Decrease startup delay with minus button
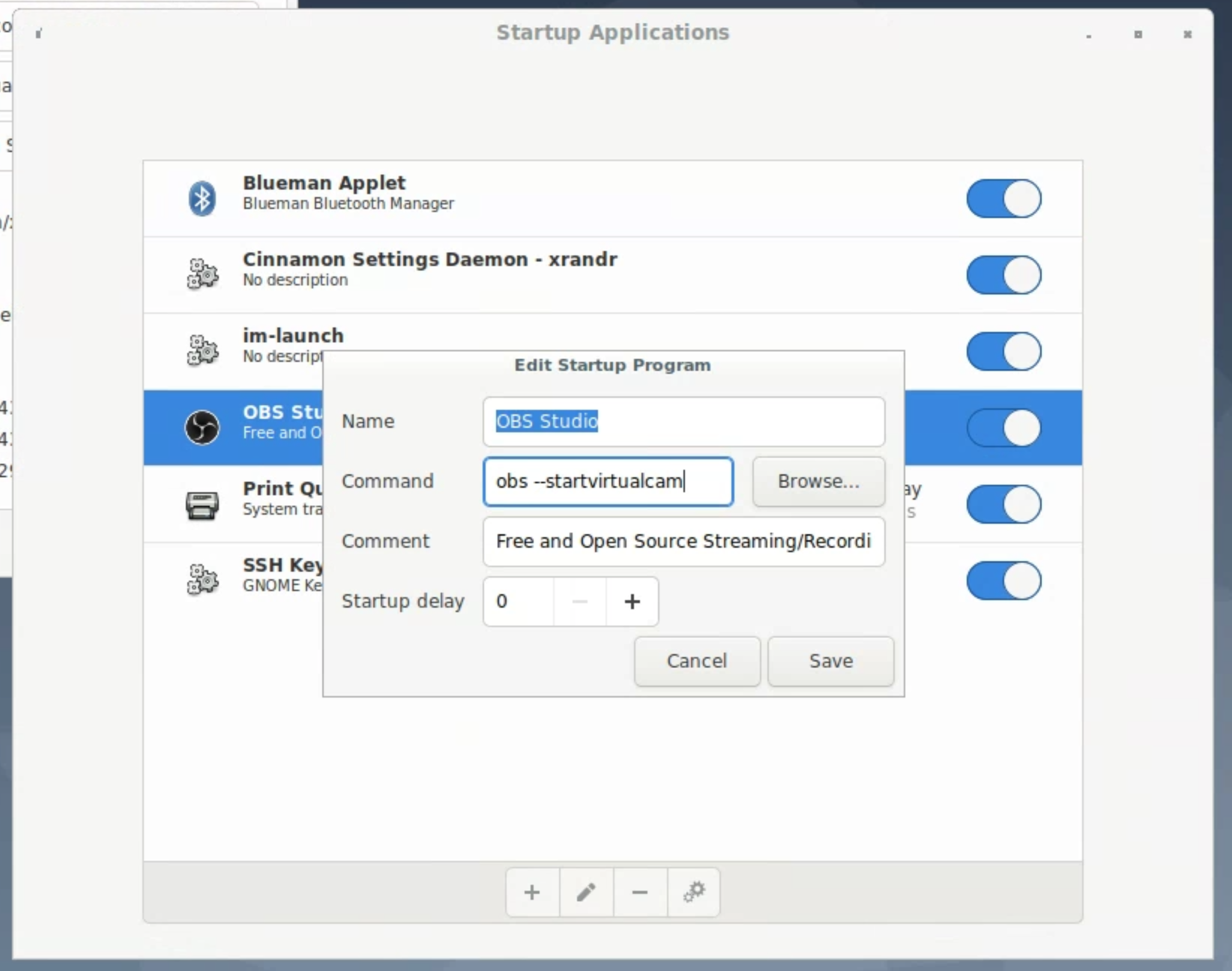Viewport: 1232px width, 971px height. tap(579, 602)
